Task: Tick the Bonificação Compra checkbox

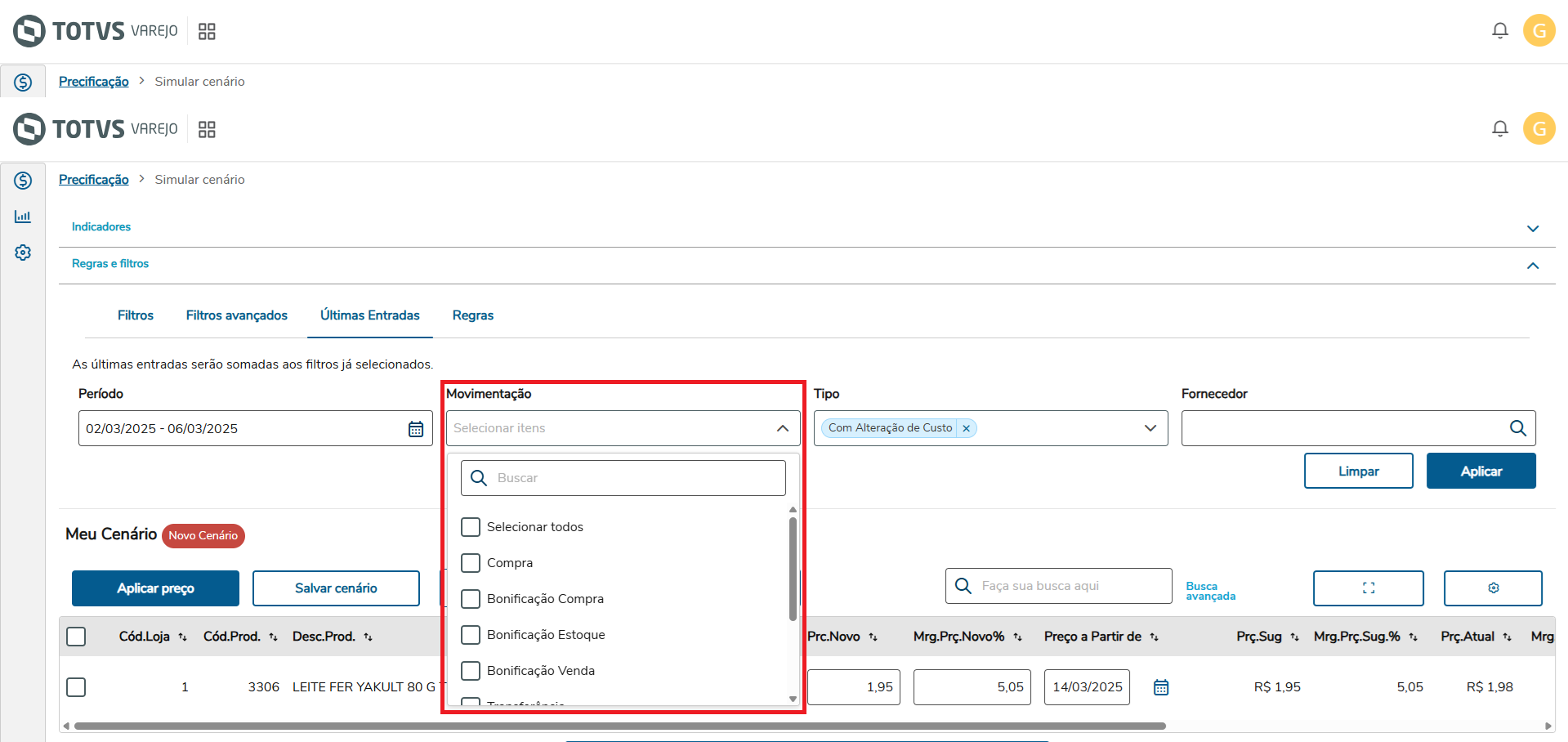Action: pyautogui.click(x=471, y=599)
